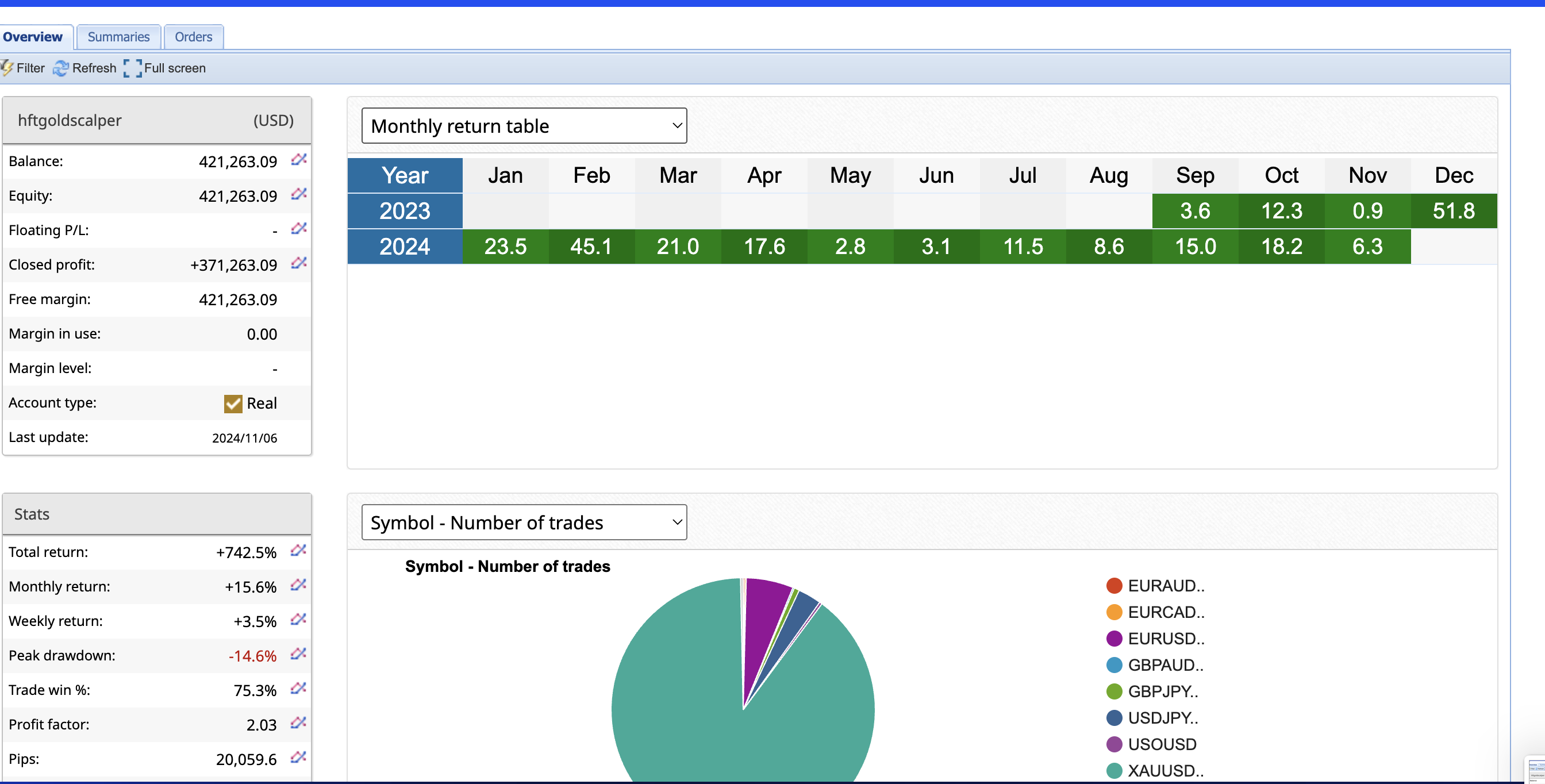Expand the Symbol - Number of trades dropdown
1545x784 pixels.
pos(524,522)
